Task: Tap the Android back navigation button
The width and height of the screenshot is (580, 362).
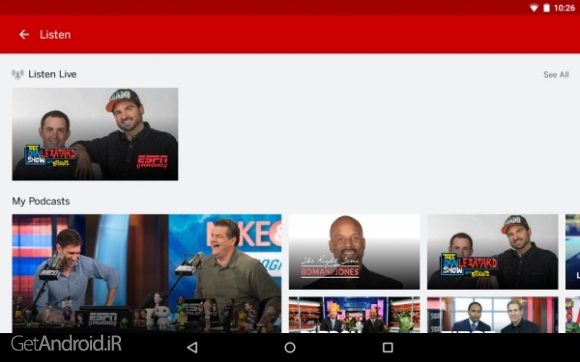Action: (x=192, y=347)
